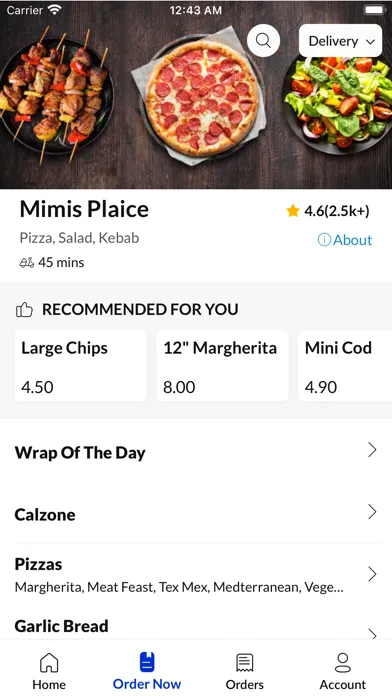Open the Delivery dropdown
The width and height of the screenshot is (392, 696).
tap(341, 41)
